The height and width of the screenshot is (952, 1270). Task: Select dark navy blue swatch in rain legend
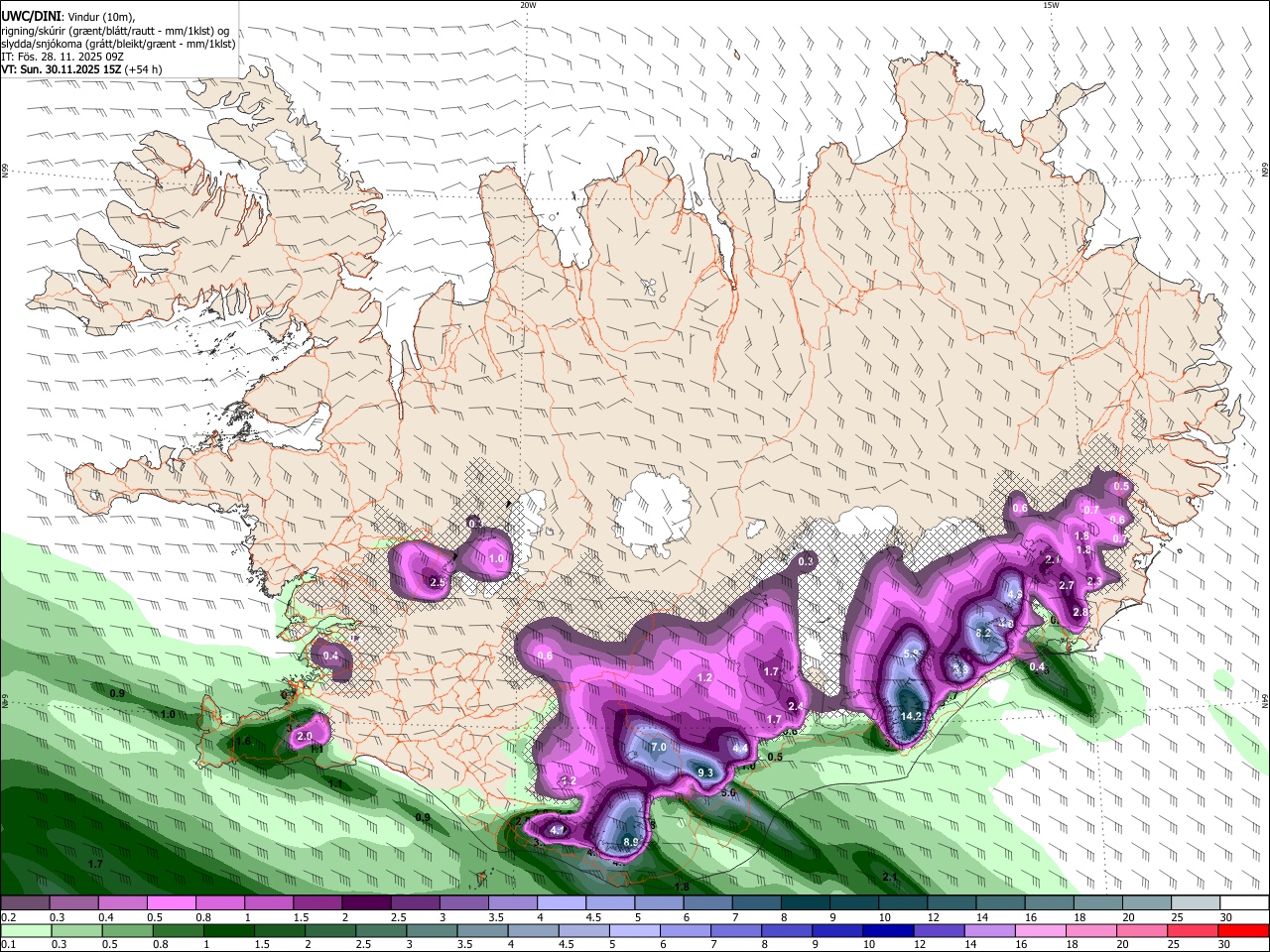point(887,930)
